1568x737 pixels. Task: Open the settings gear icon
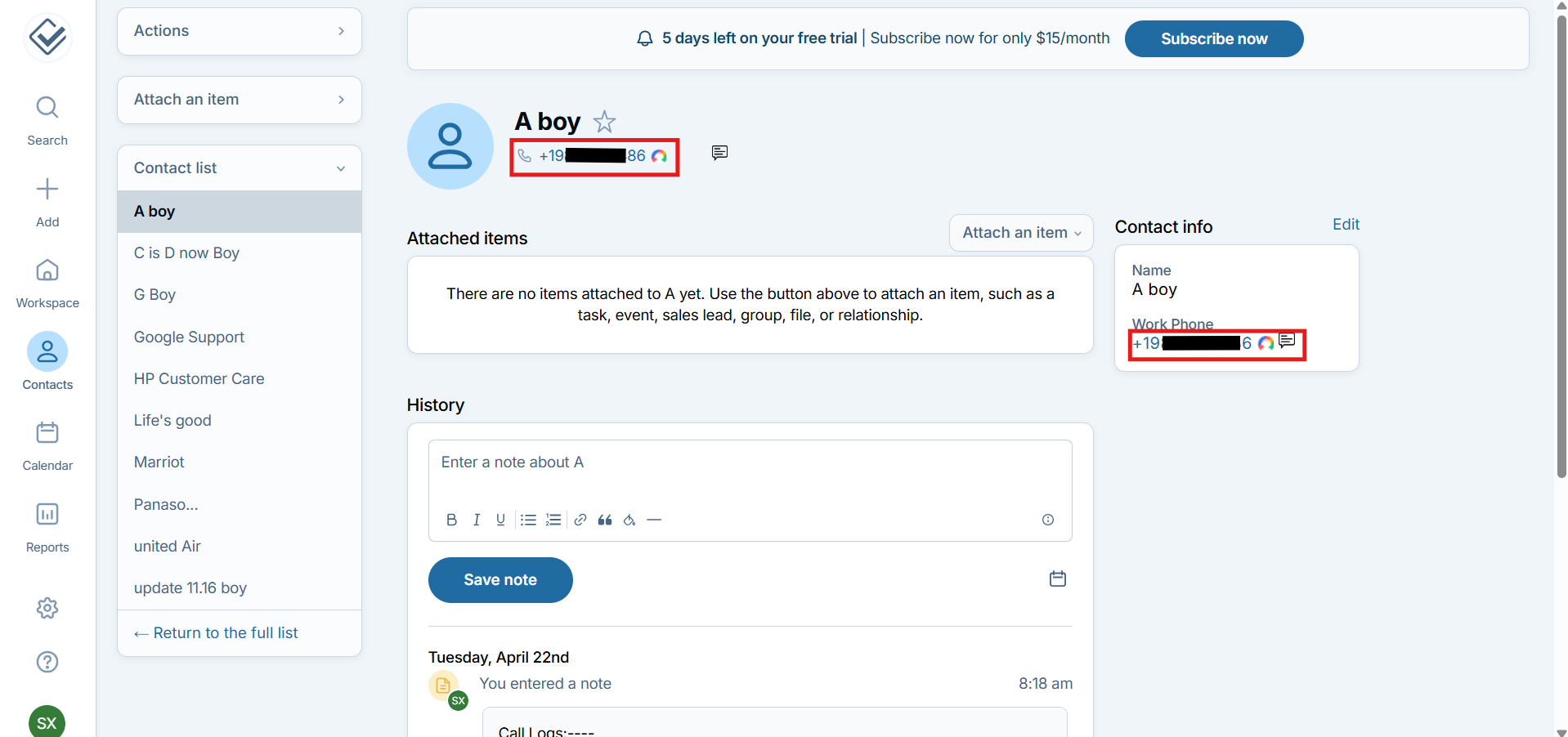(47, 608)
